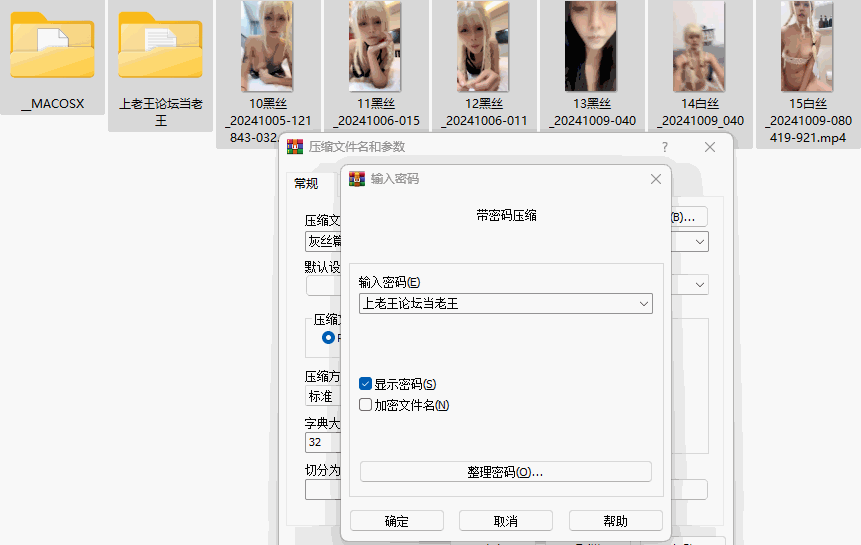Click the 15白丝 file name text
The width and height of the screenshot is (861, 545).
tap(808, 121)
